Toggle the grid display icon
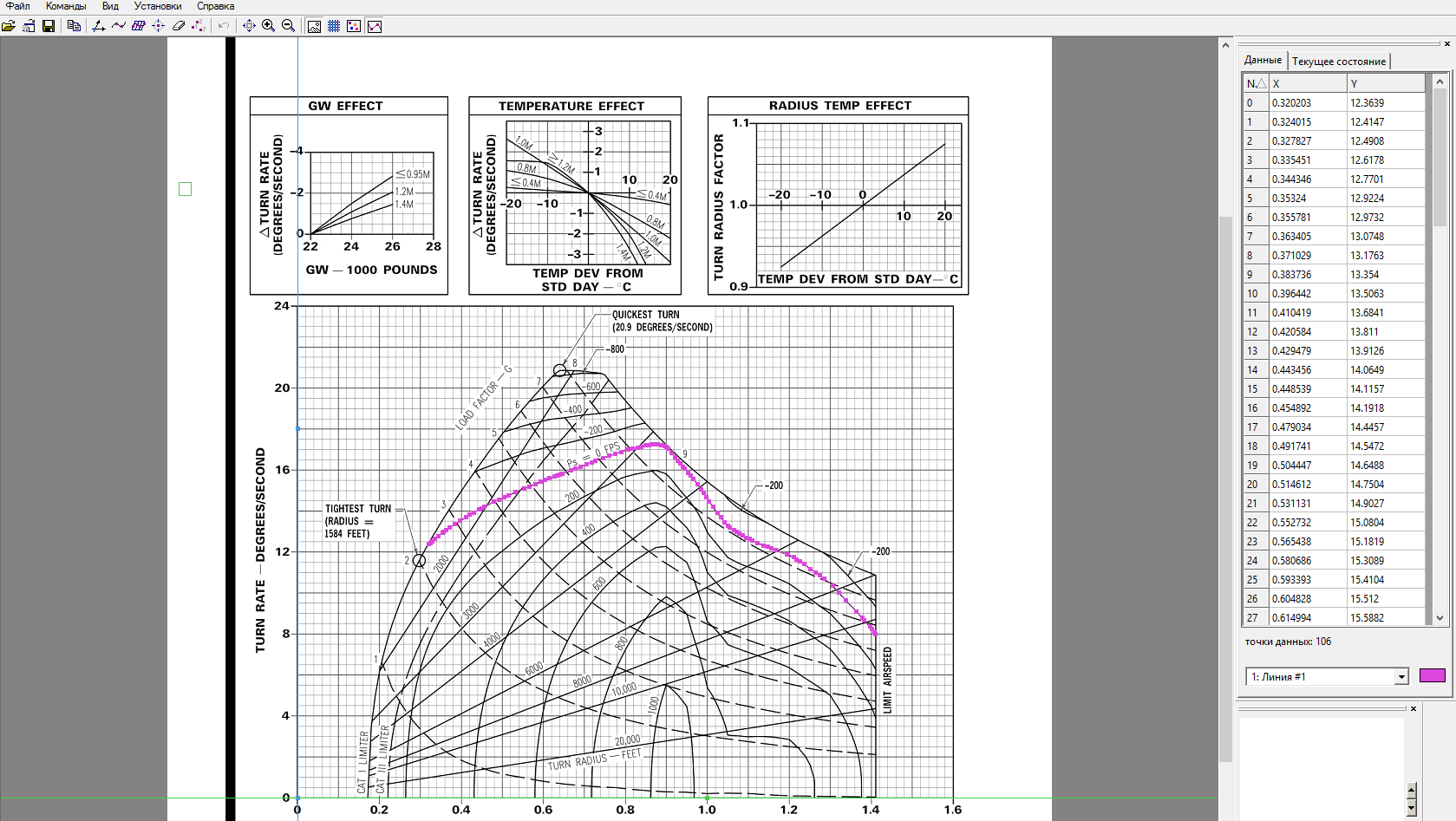Screen dimensions: 1456x821 334,26
